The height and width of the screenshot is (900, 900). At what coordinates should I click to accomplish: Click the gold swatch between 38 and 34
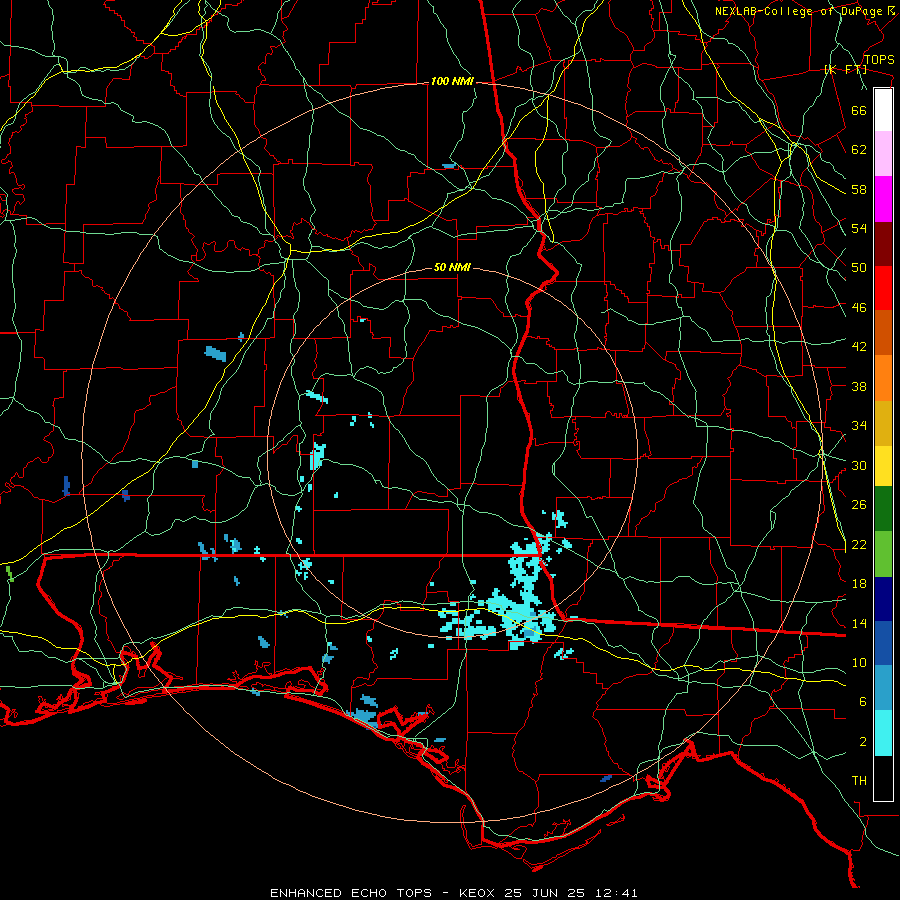(x=883, y=423)
